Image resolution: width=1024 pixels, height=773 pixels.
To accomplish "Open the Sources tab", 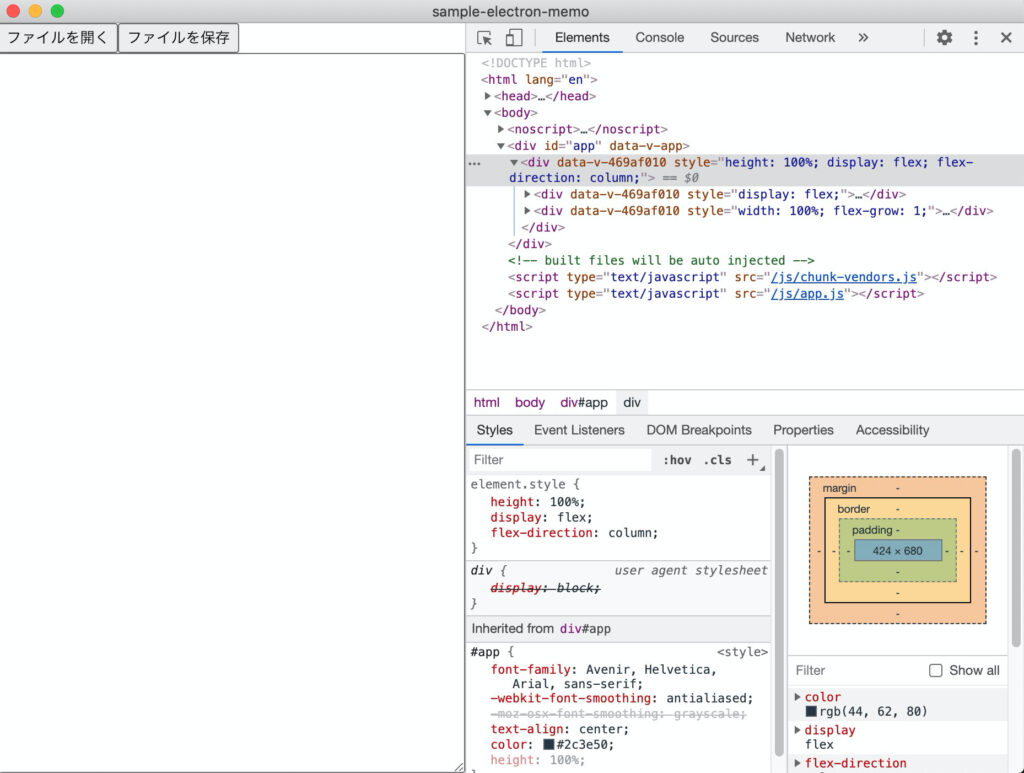I will [734, 38].
